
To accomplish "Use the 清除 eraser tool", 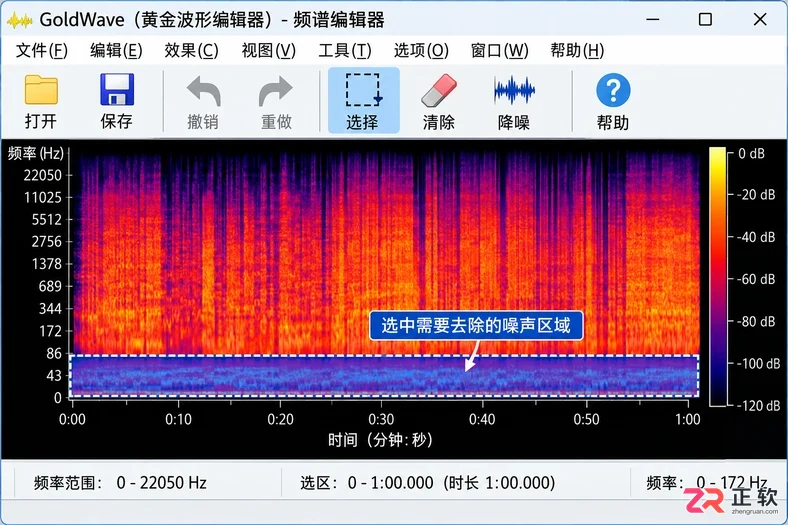I will tap(438, 101).
